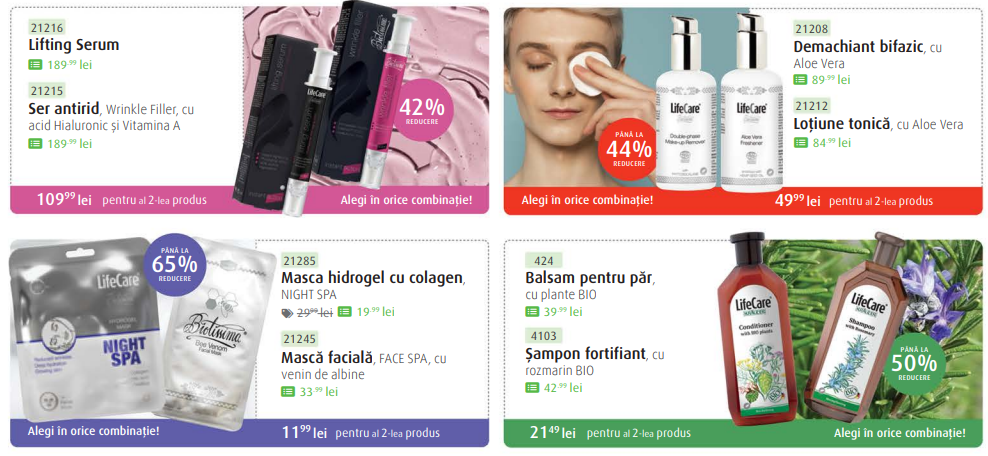Click list icon next to Ser antirid price
This screenshot has height=456, width=988.
(x=35, y=144)
